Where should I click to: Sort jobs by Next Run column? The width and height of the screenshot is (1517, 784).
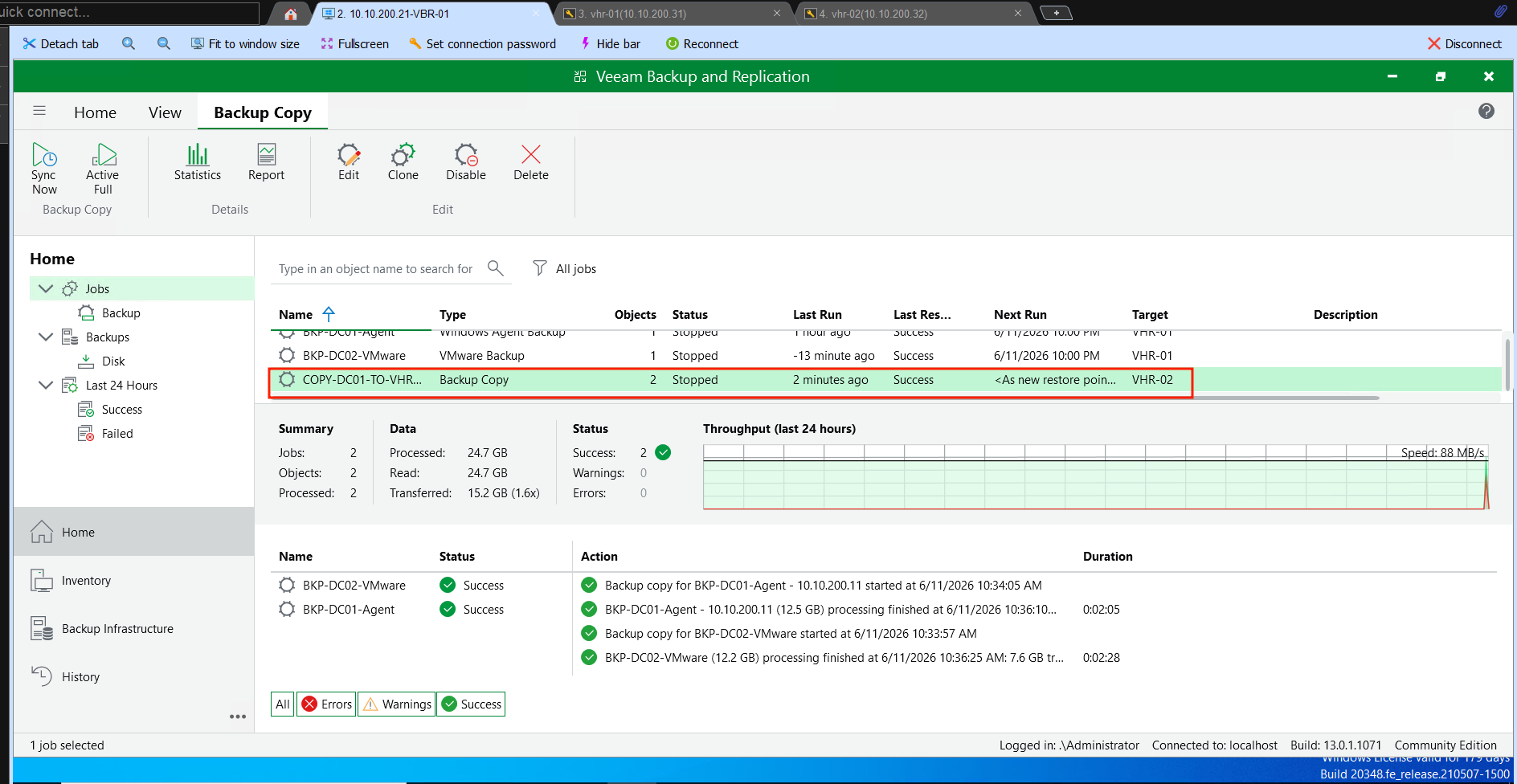point(1020,315)
